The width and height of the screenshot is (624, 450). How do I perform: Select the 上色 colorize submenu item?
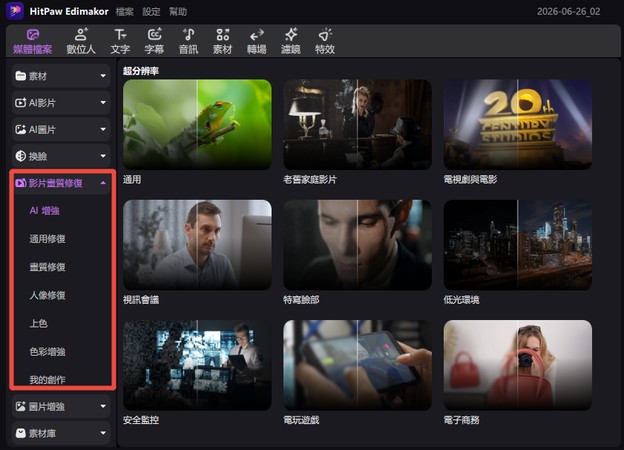click(x=38, y=323)
